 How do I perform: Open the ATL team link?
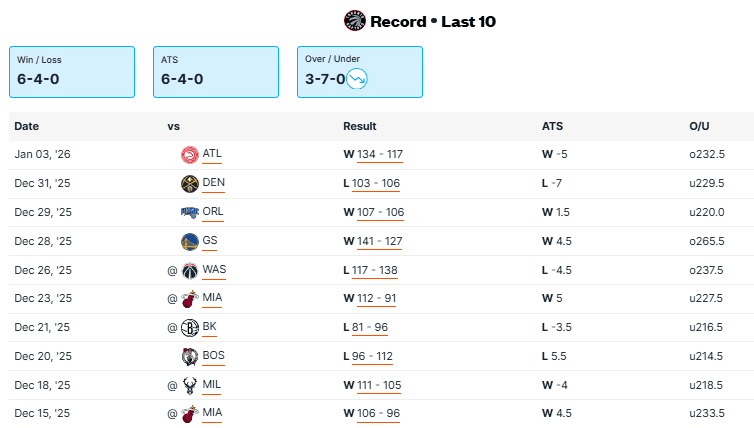coord(212,155)
